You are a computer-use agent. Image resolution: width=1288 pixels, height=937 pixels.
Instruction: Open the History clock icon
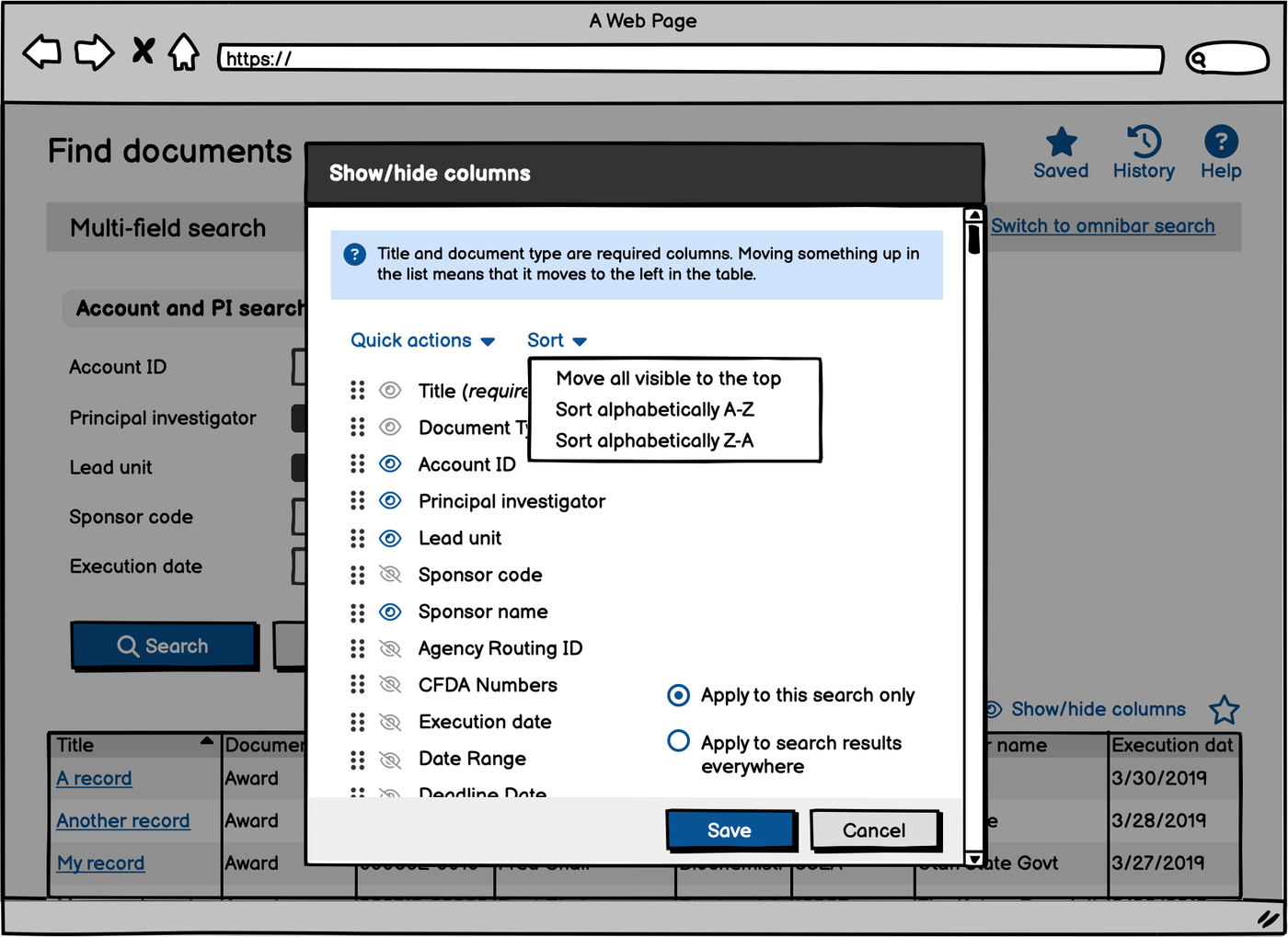pos(1144,142)
